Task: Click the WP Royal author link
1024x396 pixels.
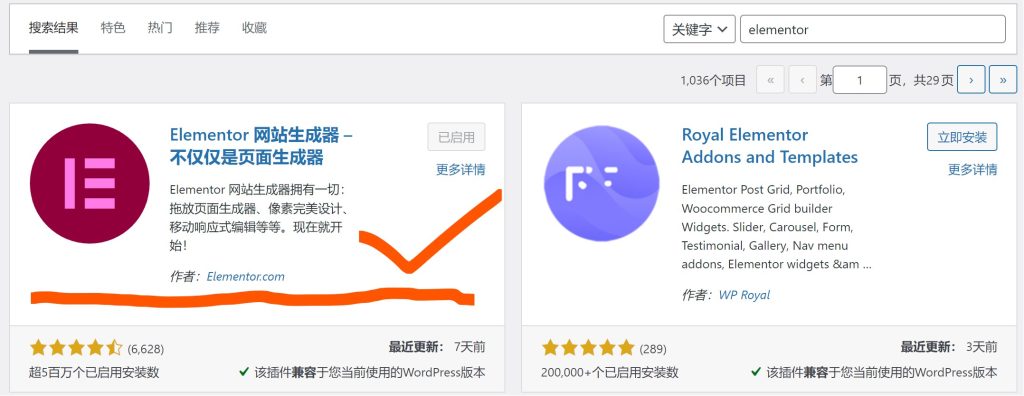Action: tap(744, 295)
